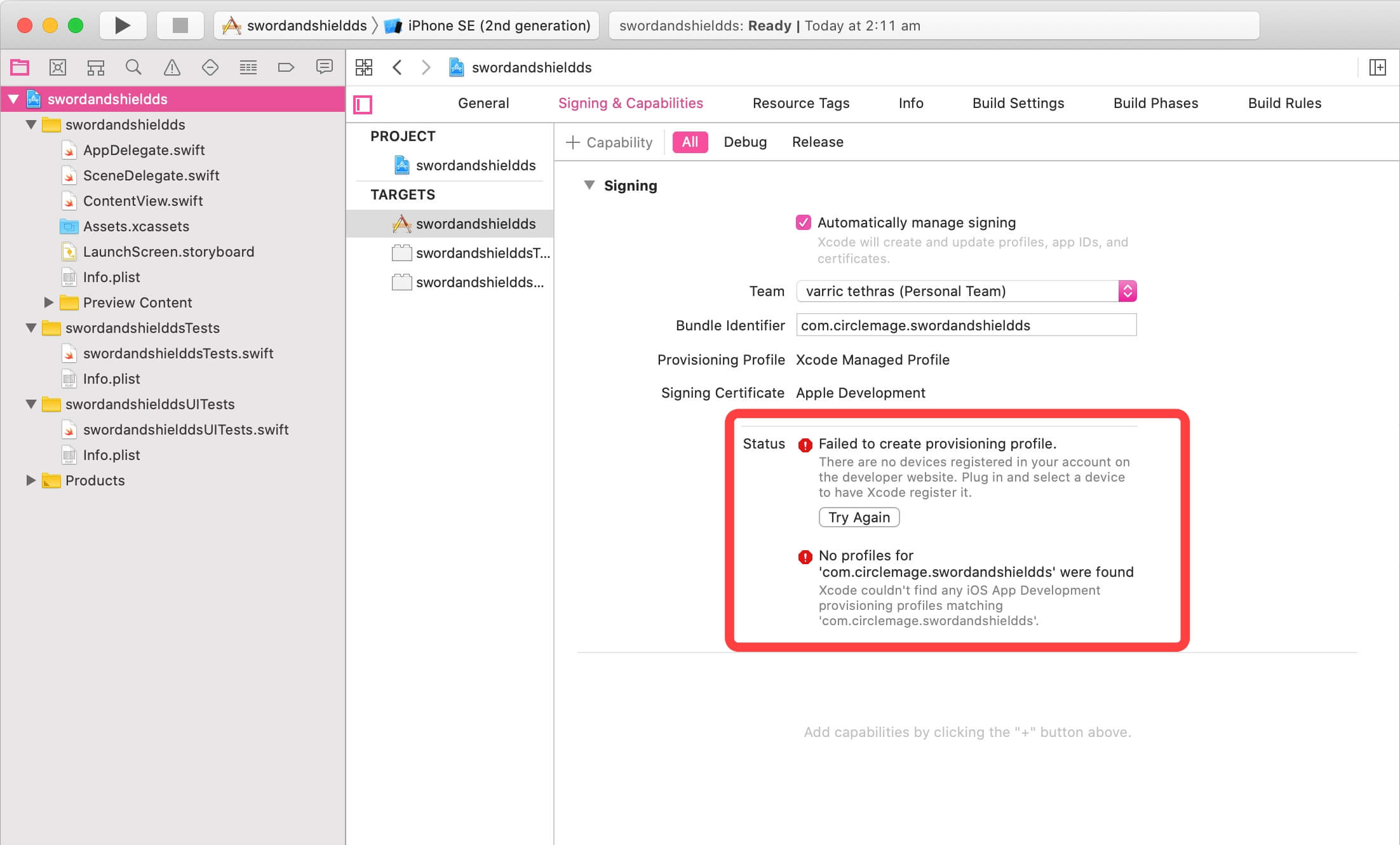Go back in editor history

click(x=397, y=67)
